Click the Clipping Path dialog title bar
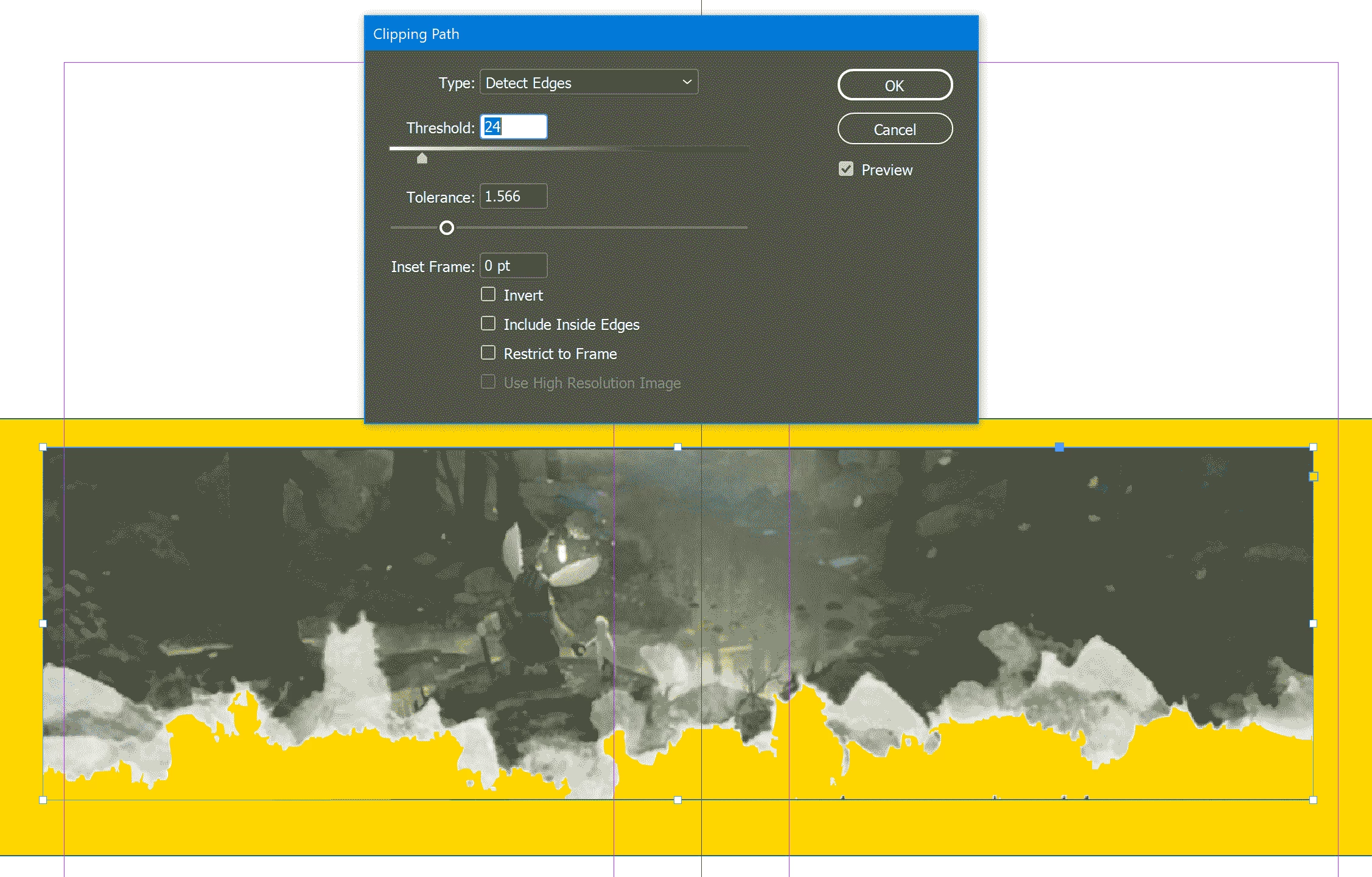This screenshot has height=877, width=1372. point(670,34)
